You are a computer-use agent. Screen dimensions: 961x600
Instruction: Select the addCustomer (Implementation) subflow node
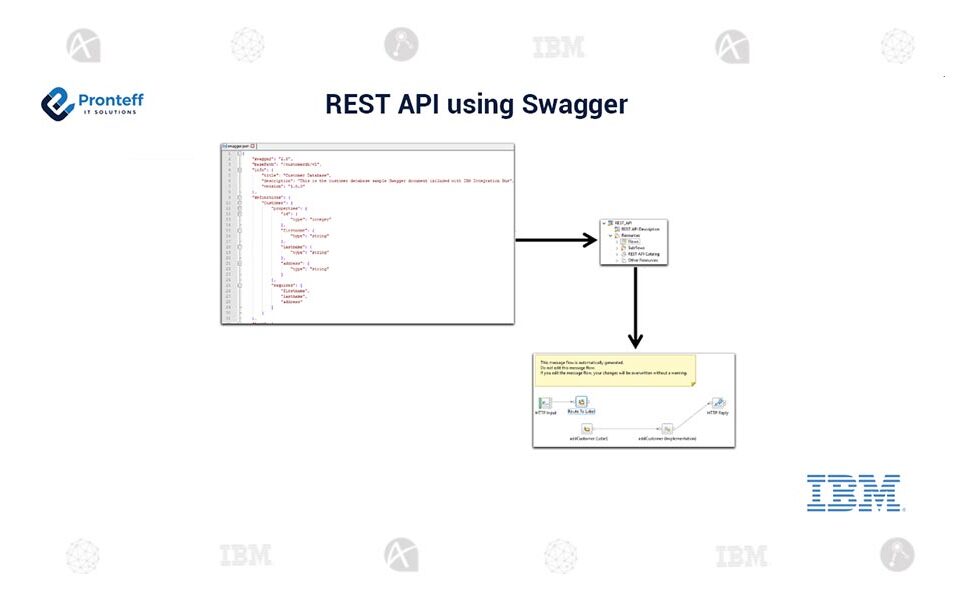(x=667, y=428)
